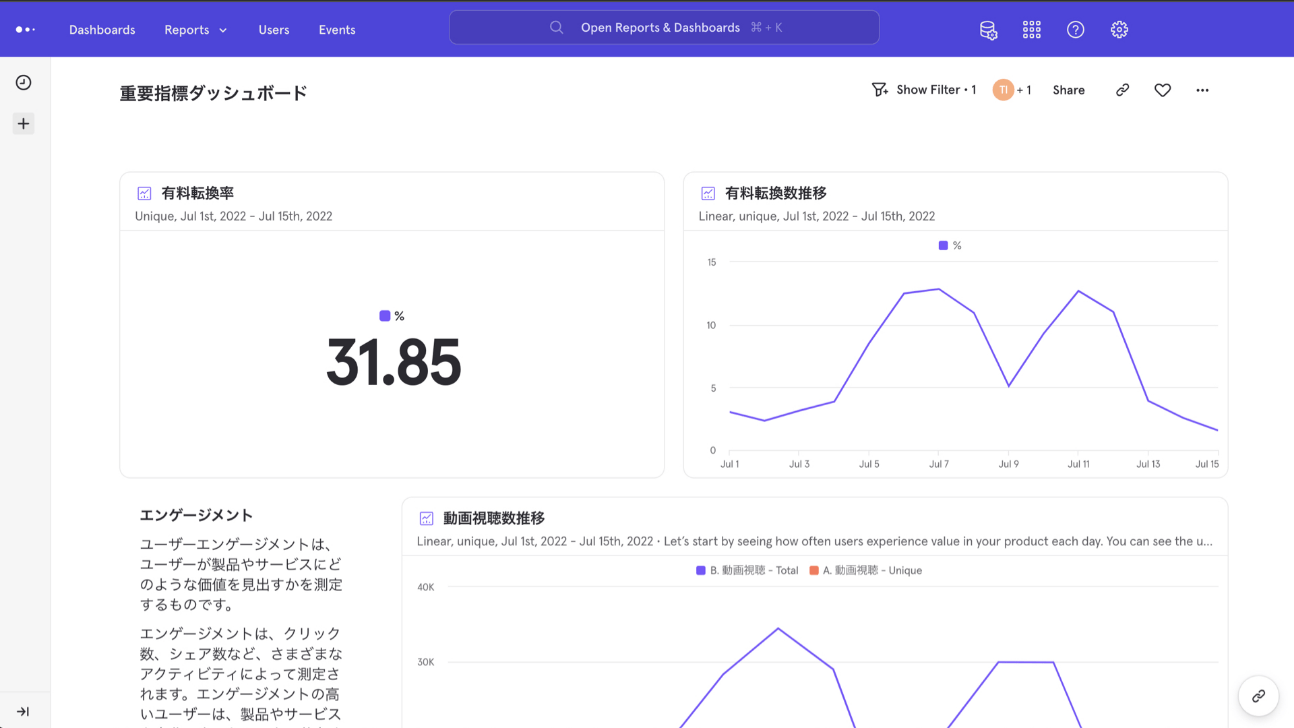The height and width of the screenshot is (728, 1294).
Task: Open the three-dot more options menu
Action: tap(1202, 90)
